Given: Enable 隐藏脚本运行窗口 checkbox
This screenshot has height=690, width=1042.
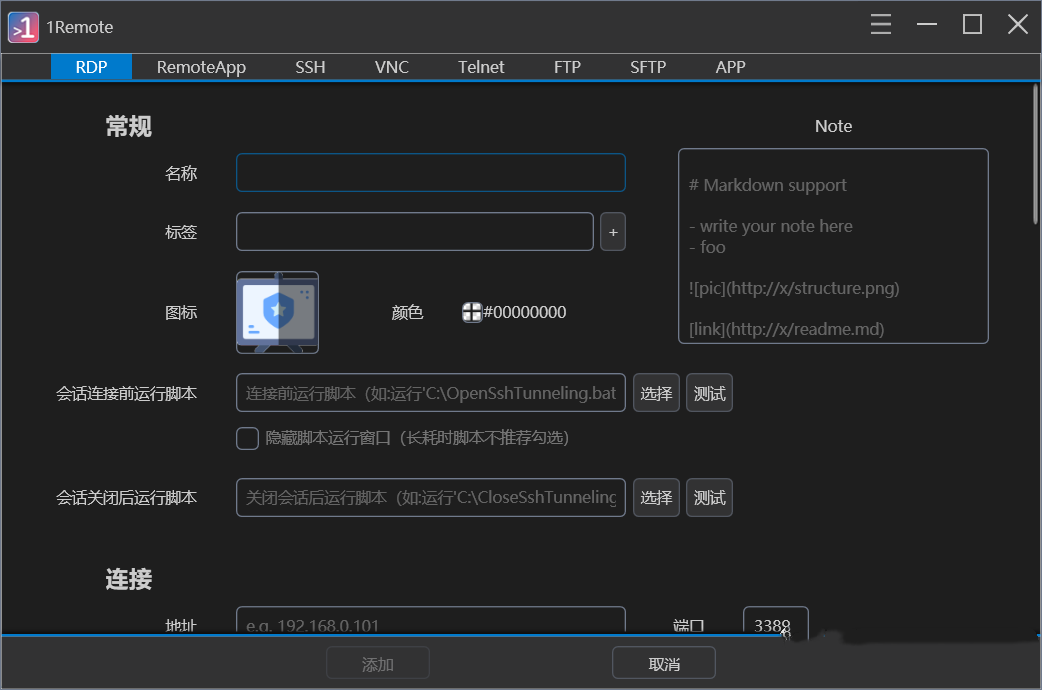Looking at the screenshot, I should [247, 438].
